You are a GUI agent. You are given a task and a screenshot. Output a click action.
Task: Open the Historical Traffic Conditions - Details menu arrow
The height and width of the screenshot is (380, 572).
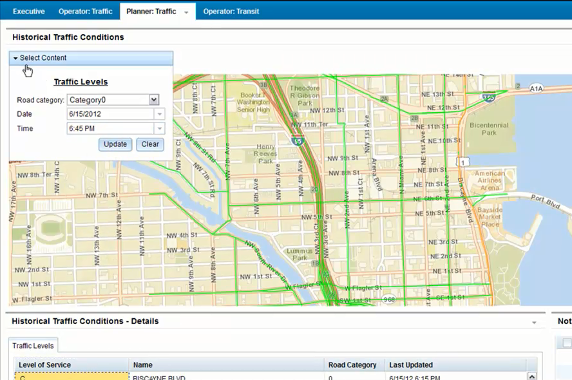point(534,322)
